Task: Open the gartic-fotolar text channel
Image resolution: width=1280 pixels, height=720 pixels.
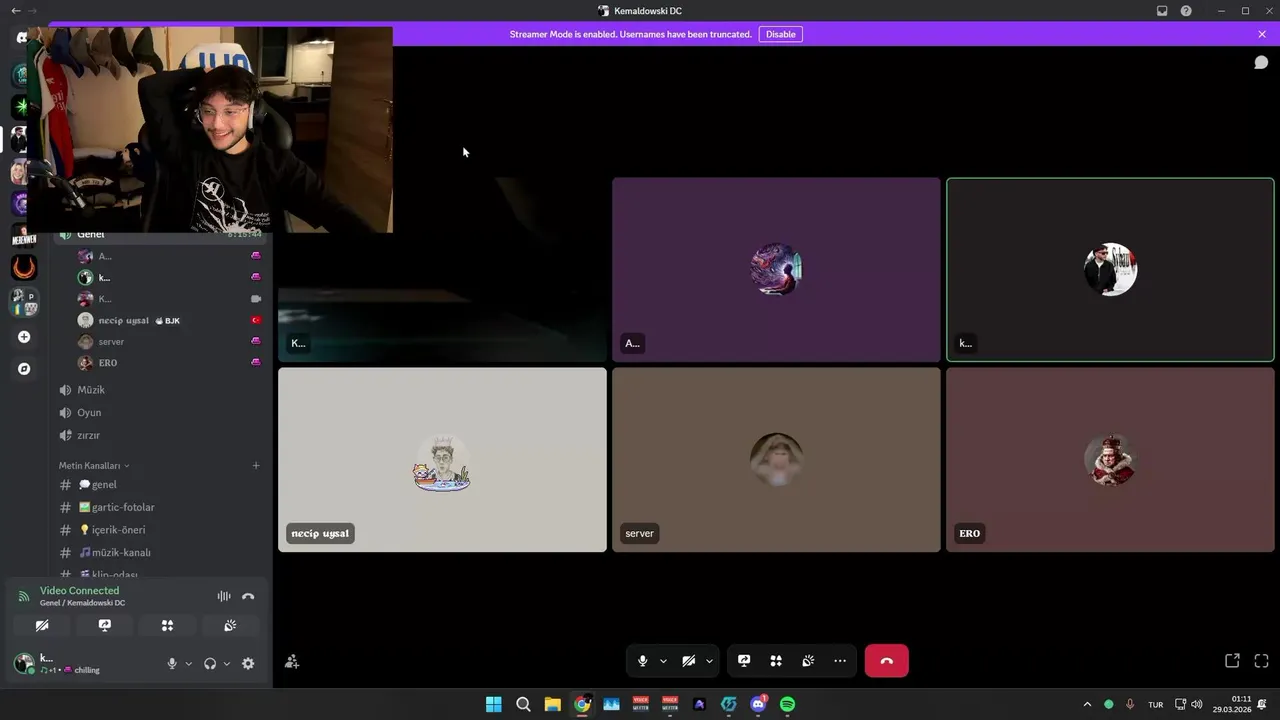Action: [160, 507]
